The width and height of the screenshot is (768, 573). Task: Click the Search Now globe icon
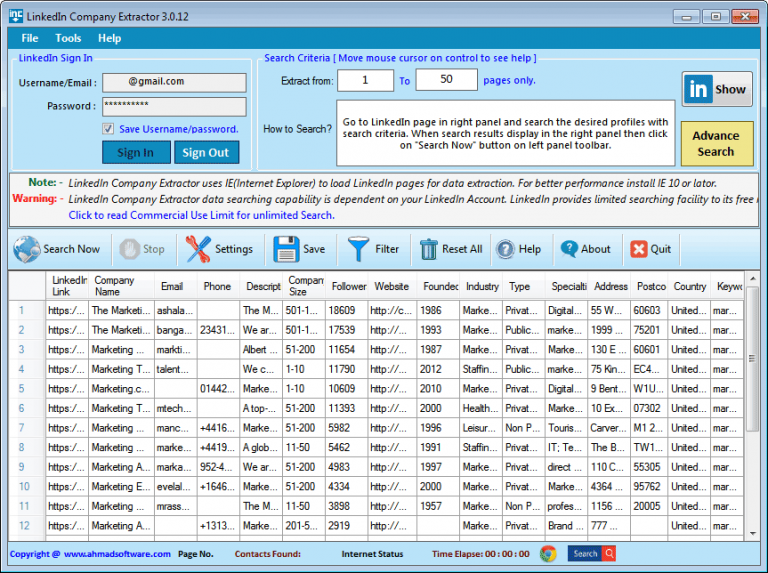click(28, 249)
